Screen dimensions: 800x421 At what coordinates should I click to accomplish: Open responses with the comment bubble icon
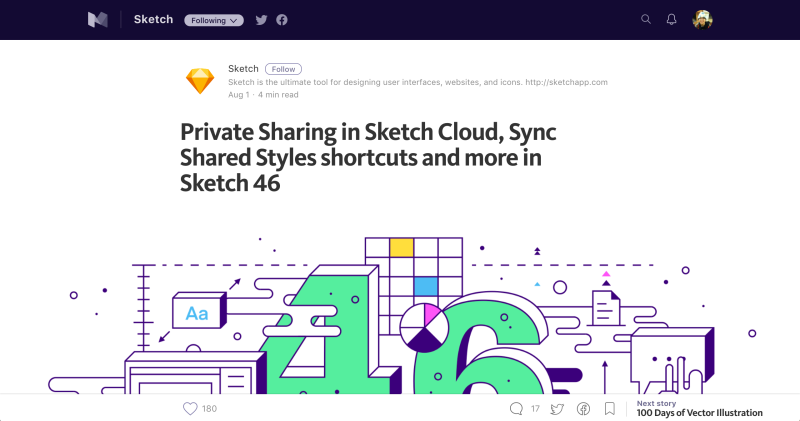tap(516, 408)
